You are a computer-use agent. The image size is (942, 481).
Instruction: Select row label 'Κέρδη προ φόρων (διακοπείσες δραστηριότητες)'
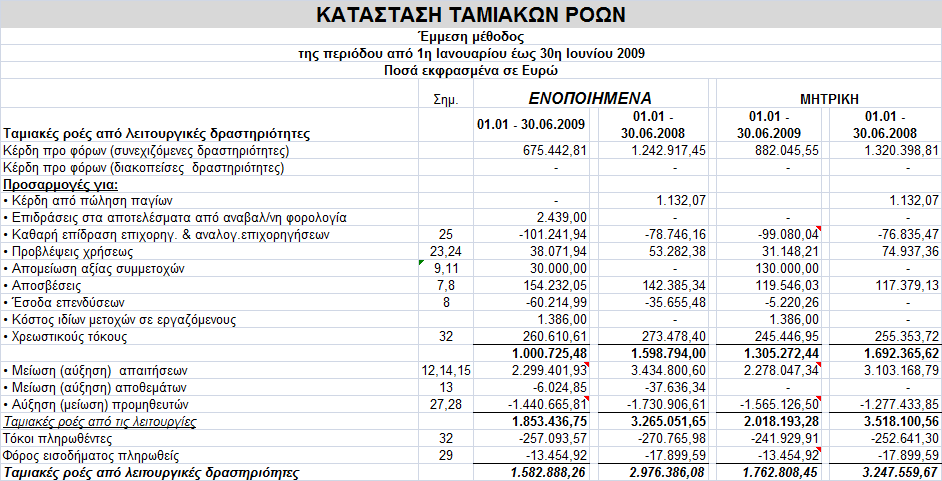coord(144,168)
